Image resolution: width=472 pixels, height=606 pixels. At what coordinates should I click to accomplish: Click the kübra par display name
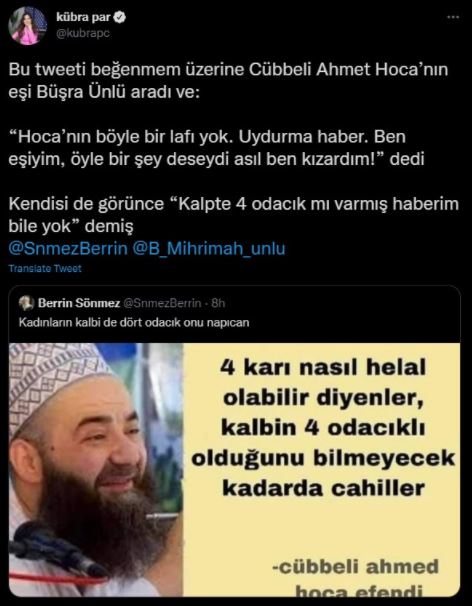click(83, 18)
